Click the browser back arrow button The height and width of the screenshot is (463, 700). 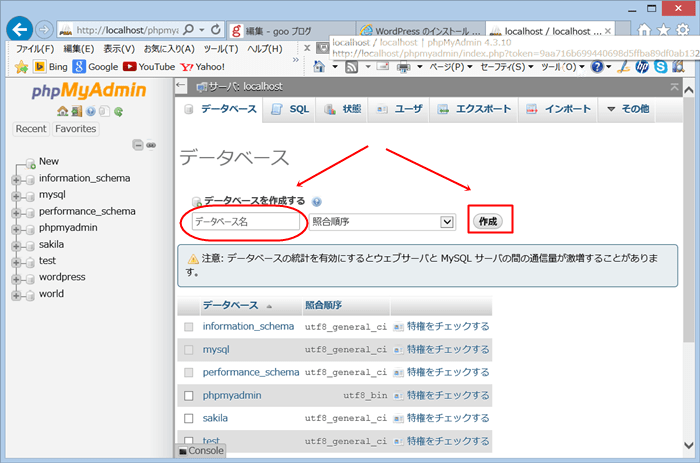[19, 29]
